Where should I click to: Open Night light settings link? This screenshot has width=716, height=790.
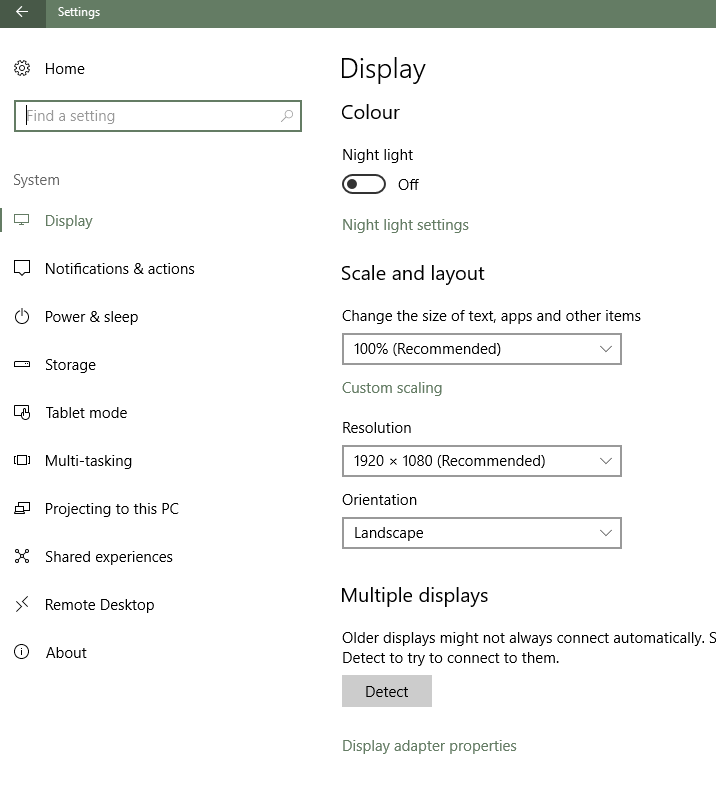(405, 225)
